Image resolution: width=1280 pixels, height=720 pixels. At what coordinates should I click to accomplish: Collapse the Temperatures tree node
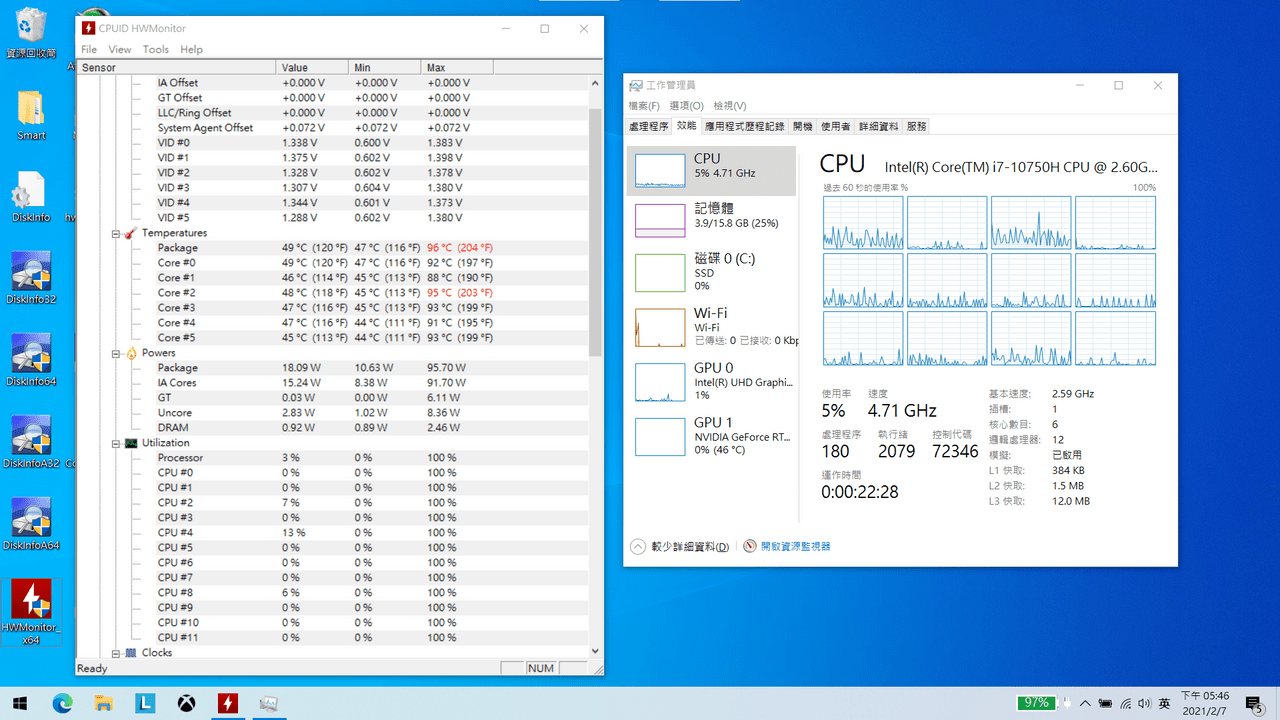pyautogui.click(x=116, y=233)
